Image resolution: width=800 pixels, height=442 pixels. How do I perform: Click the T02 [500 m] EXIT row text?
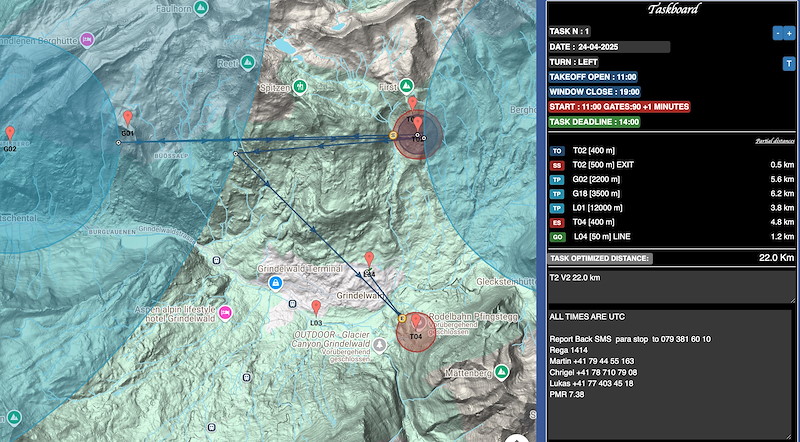[603, 165]
